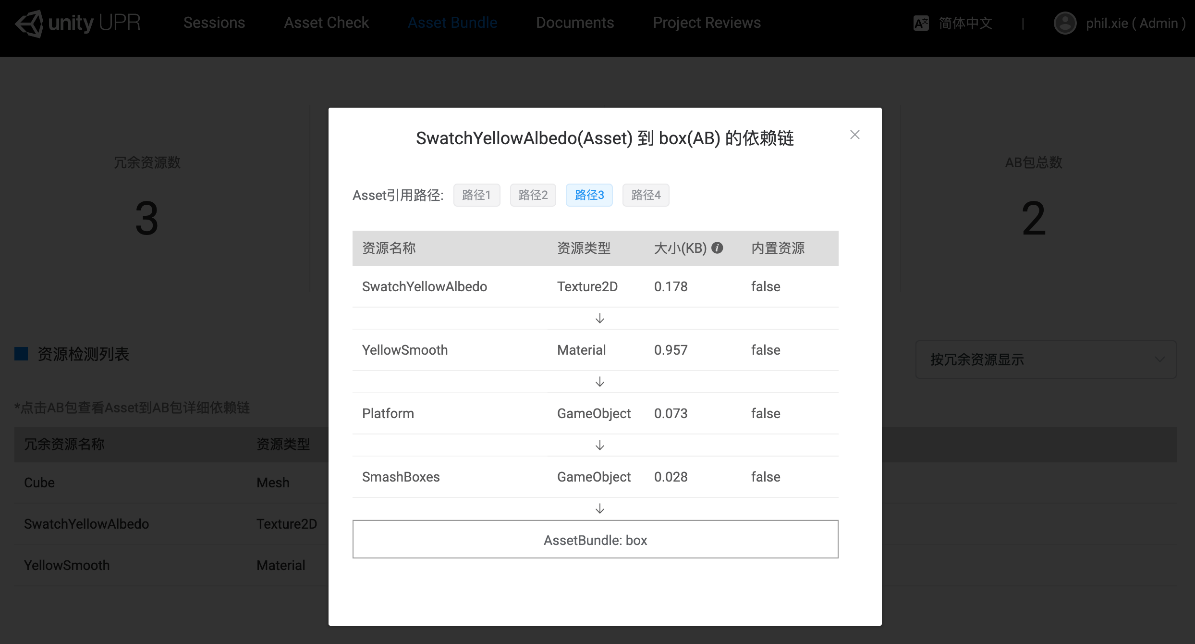Click the info icon next to 大小(KB)
Screen dimensions: 1195x644
[717, 247]
